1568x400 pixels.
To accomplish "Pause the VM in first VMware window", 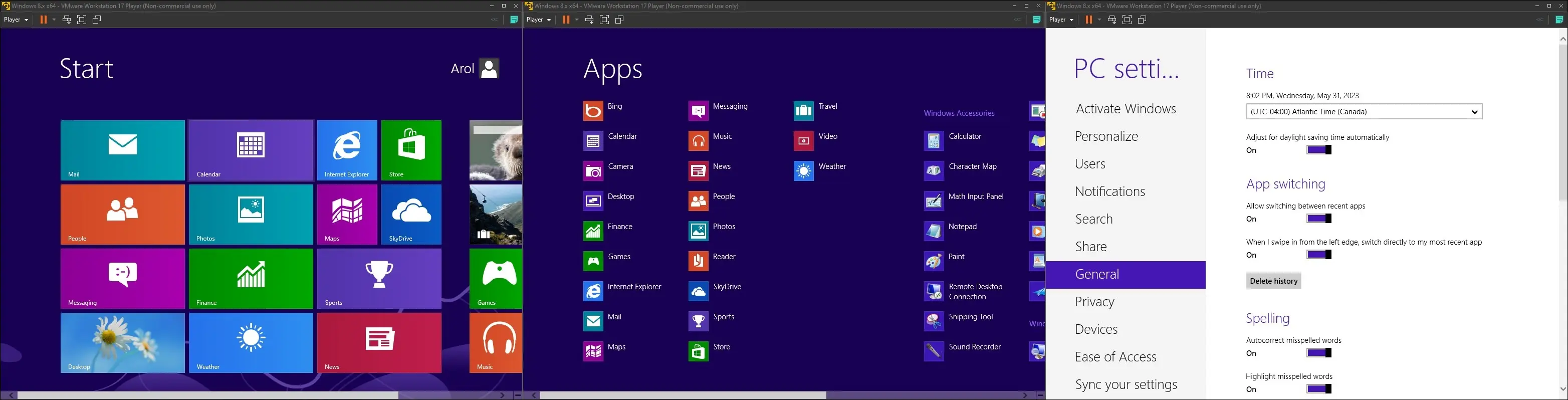I will tap(43, 20).
